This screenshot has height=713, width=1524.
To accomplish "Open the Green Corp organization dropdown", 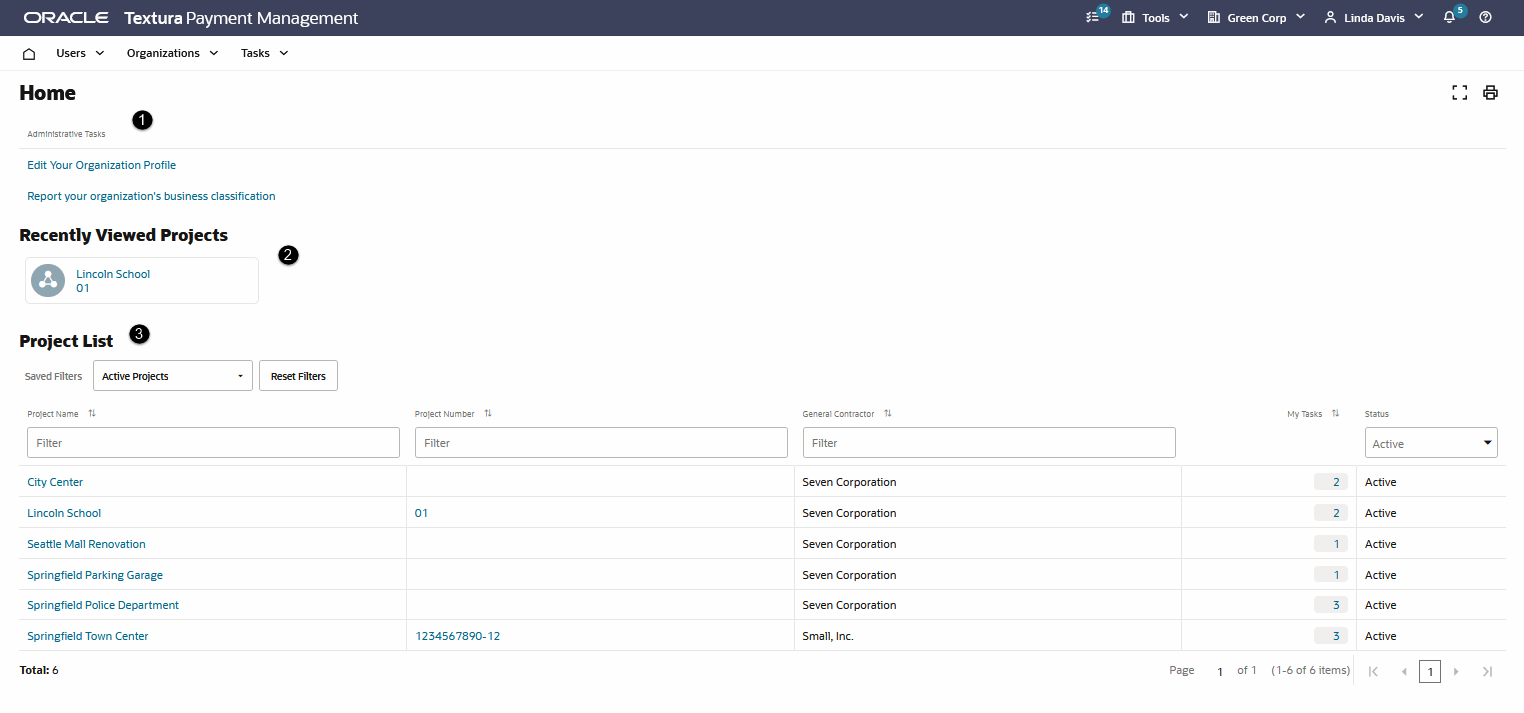I will 1256,18.
